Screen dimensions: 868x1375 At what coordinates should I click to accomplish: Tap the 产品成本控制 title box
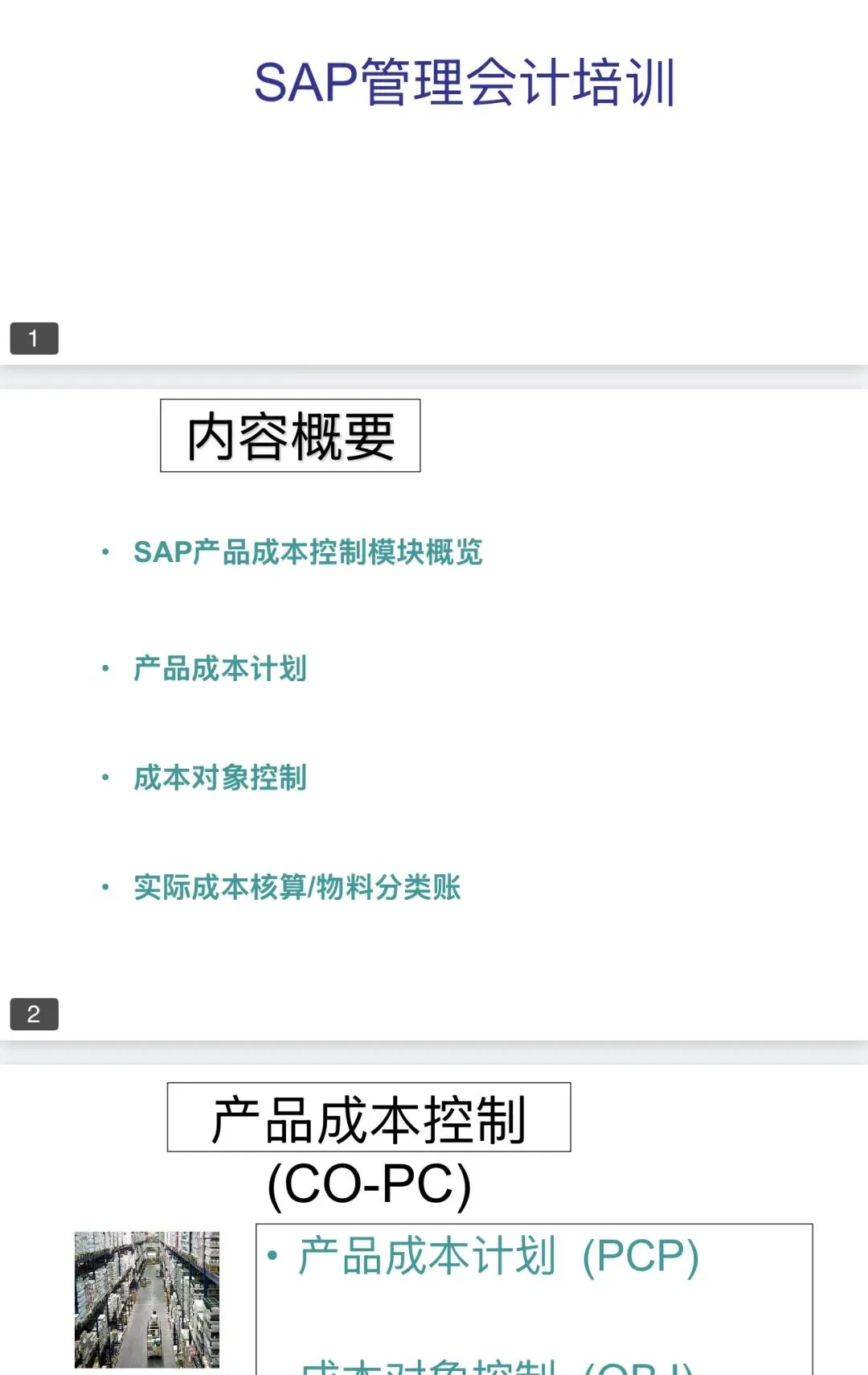(369, 1118)
